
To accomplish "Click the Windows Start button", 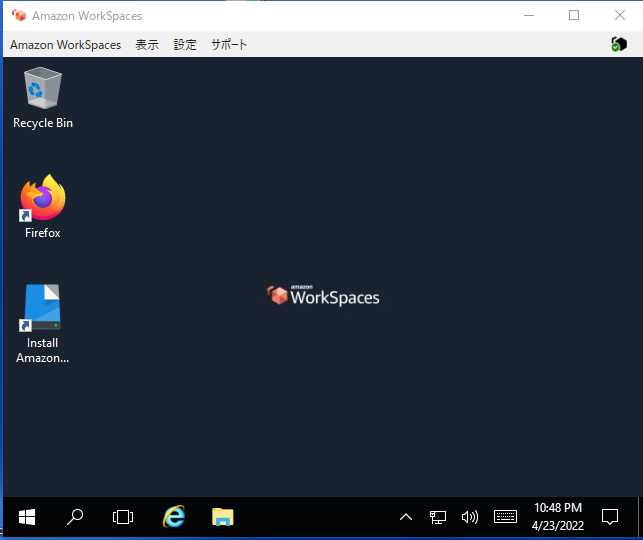I will (27, 517).
